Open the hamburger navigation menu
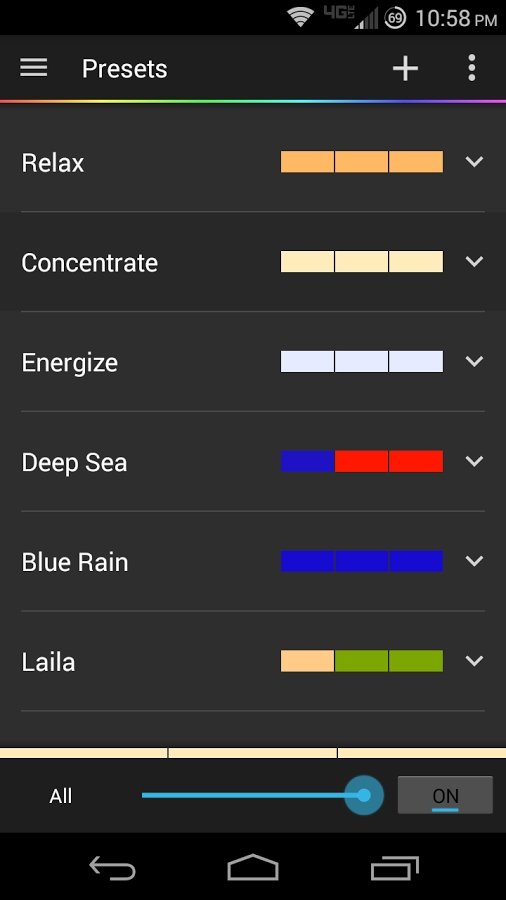The width and height of the screenshot is (506, 900). 34,68
